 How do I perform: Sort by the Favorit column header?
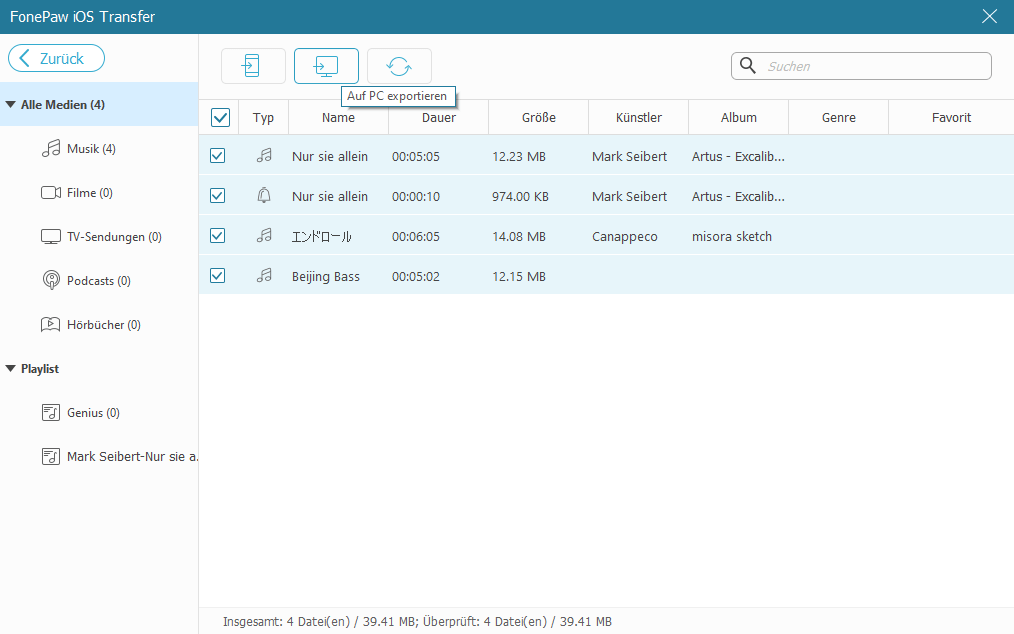951,118
